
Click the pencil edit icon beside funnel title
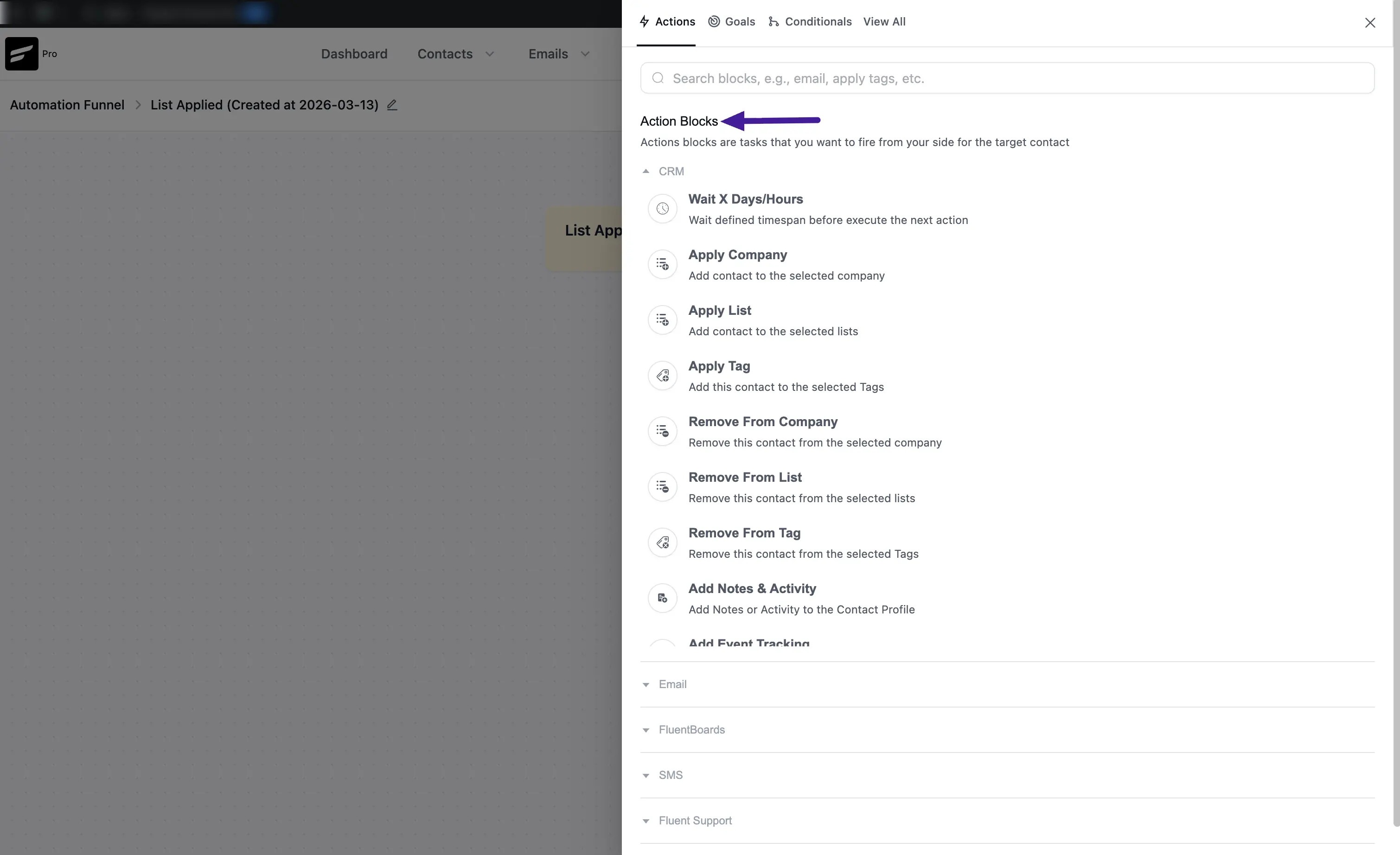point(392,105)
